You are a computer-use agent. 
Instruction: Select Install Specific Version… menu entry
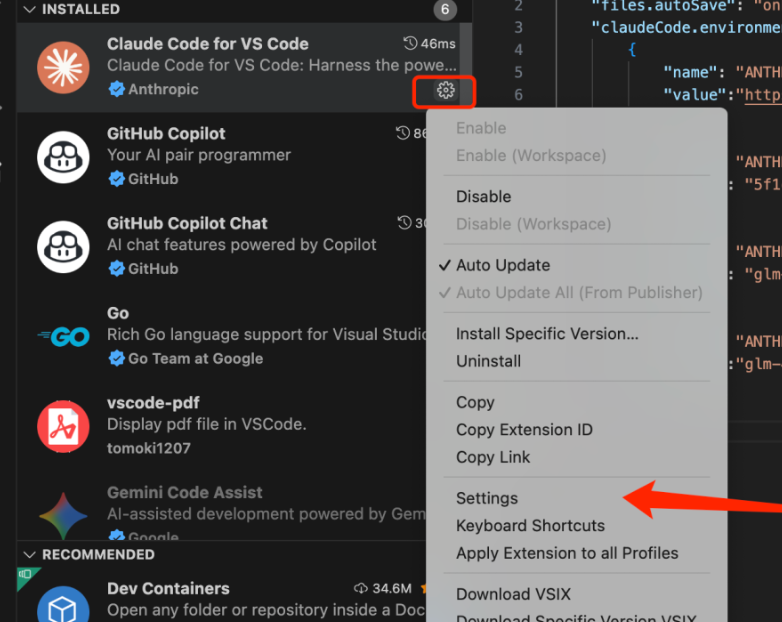(547, 334)
